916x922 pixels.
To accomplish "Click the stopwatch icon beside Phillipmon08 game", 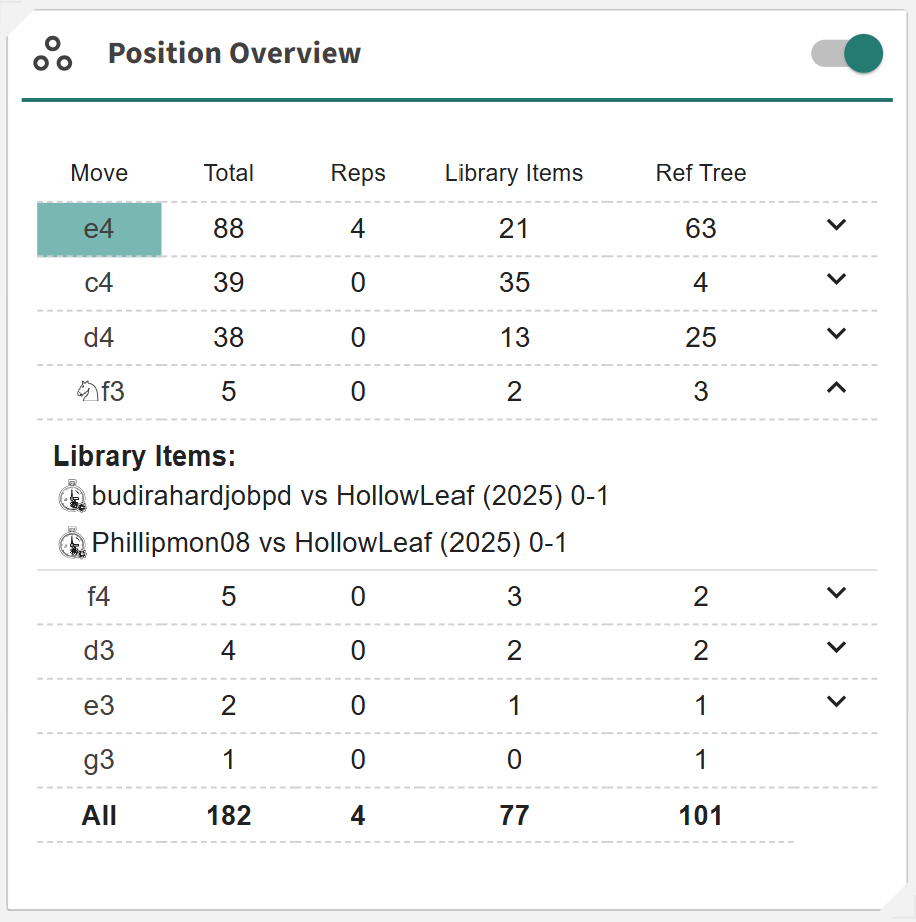I will click(73, 543).
